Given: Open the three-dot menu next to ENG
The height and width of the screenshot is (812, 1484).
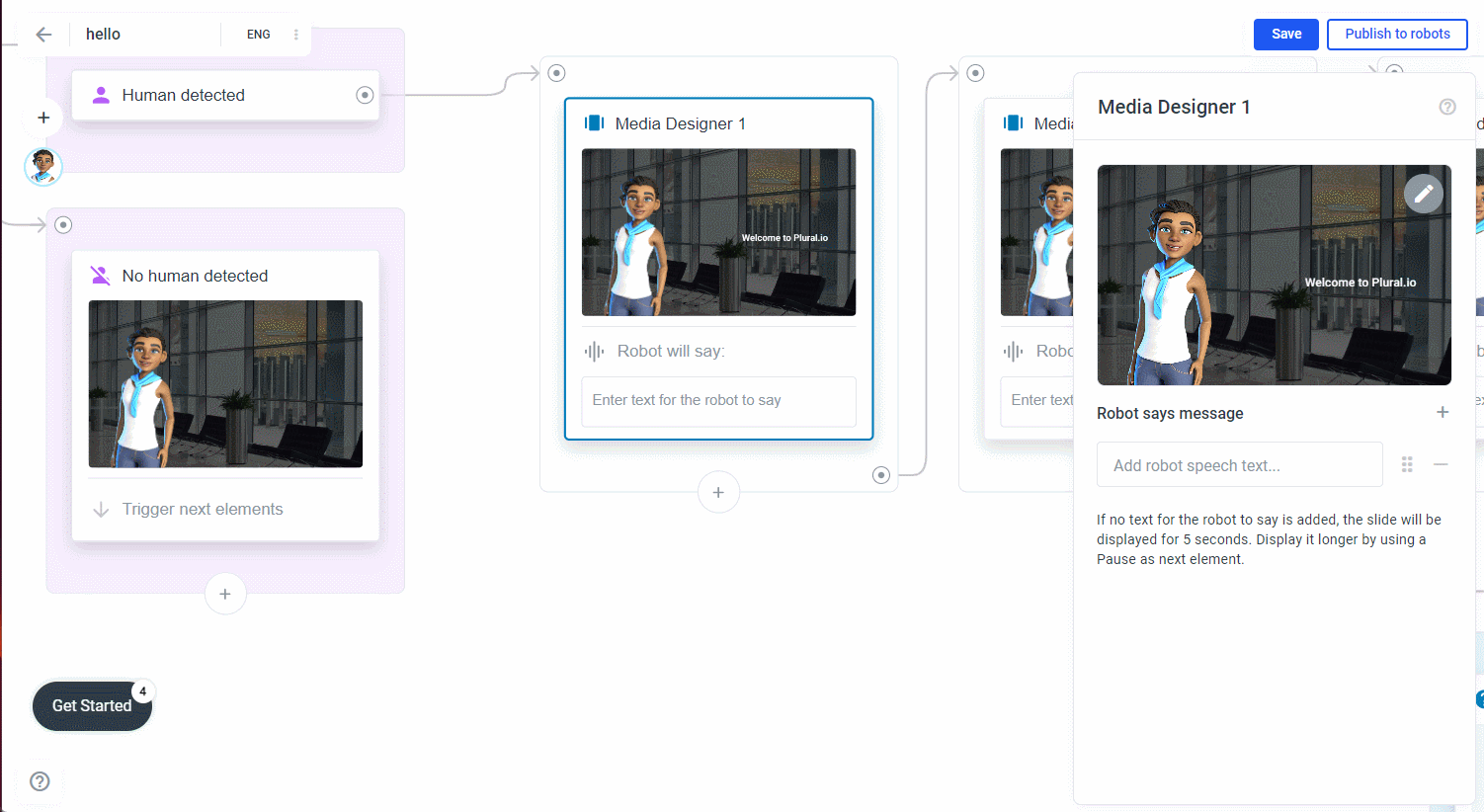Looking at the screenshot, I should [295, 35].
